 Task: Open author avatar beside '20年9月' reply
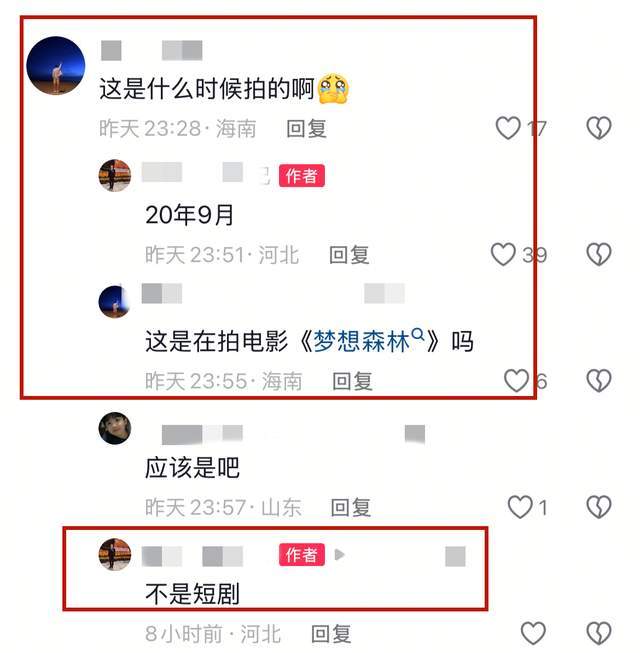point(115,175)
